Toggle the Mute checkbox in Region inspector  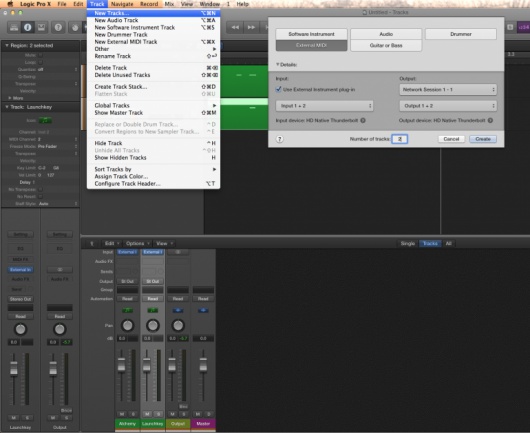[41, 55]
